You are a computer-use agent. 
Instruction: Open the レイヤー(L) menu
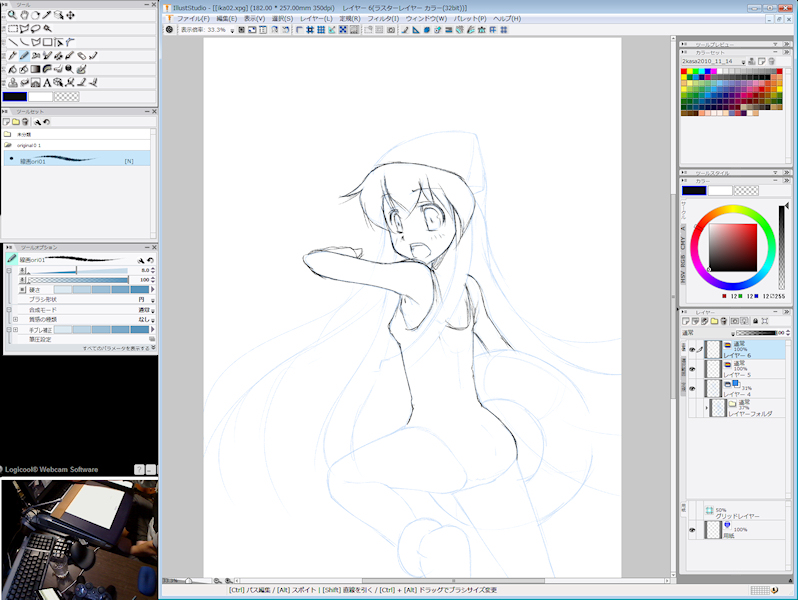[x=316, y=18]
